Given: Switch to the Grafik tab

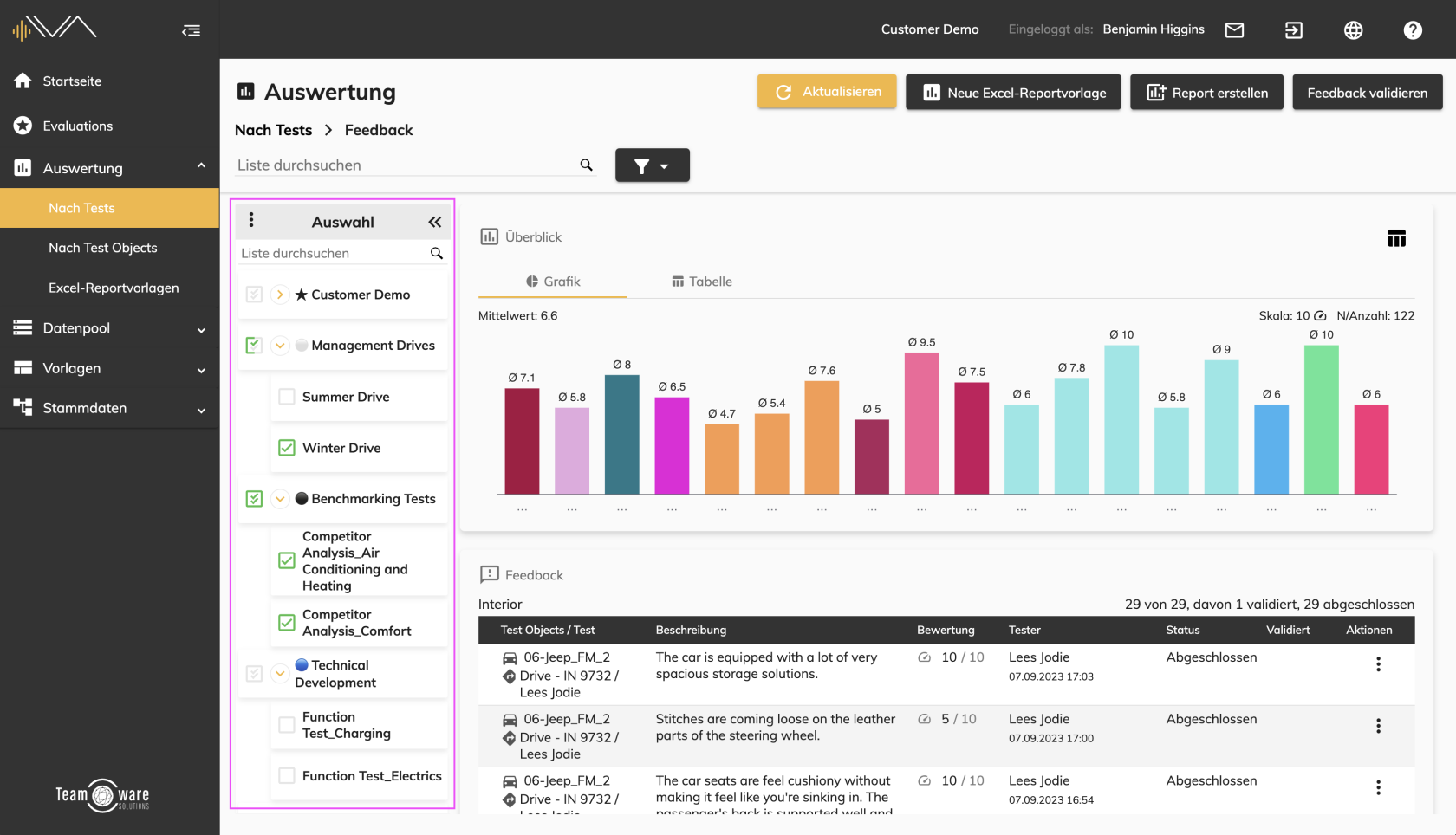Looking at the screenshot, I should (x=553, y=282).
